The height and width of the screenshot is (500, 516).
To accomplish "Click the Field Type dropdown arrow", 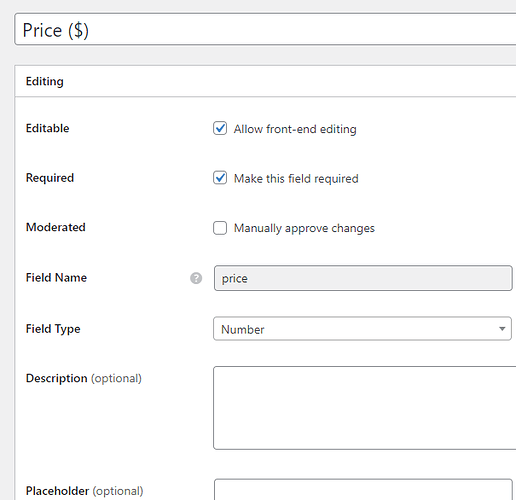I will pos(502,329).
